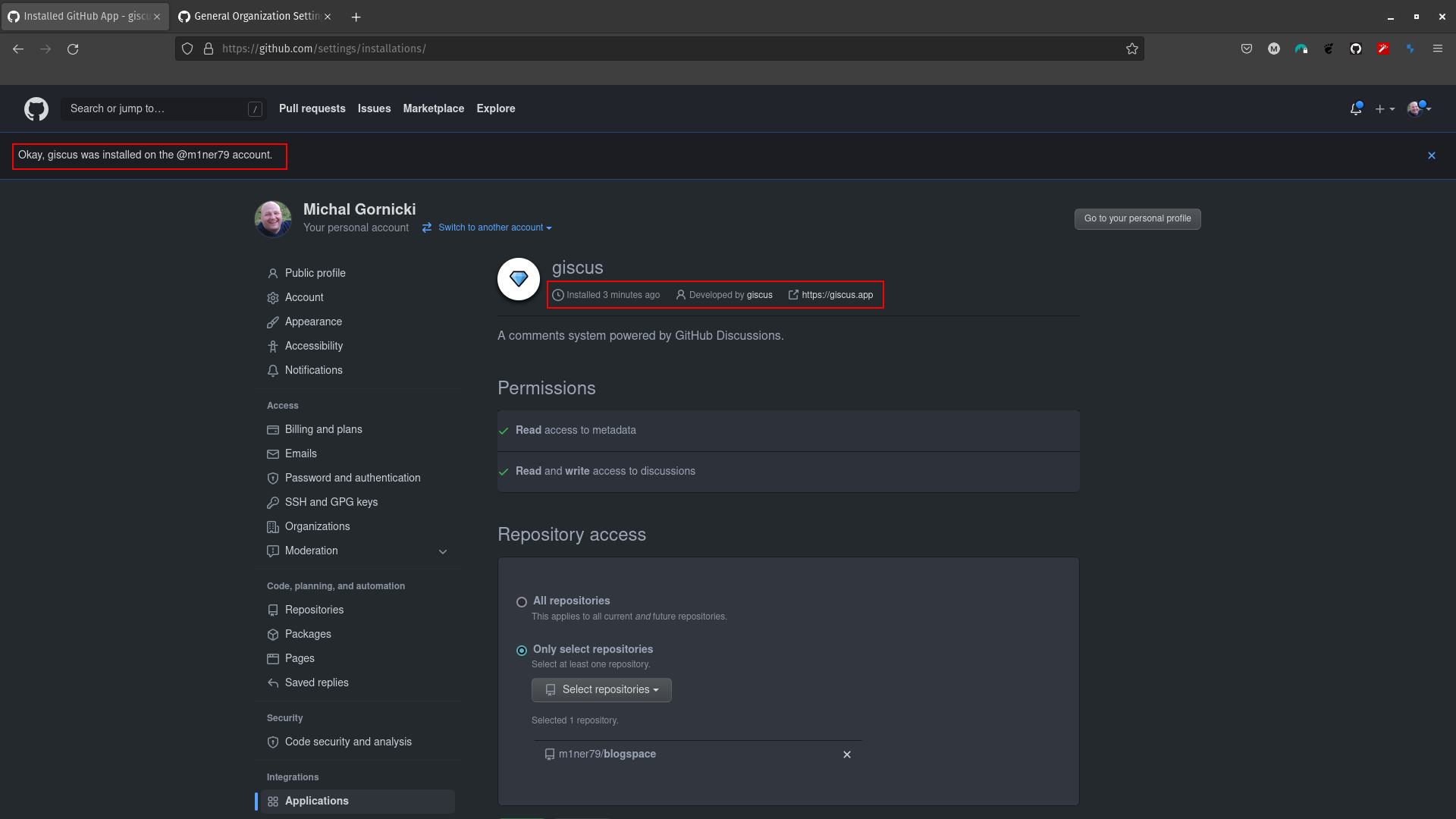Open Pull requests in header
This screenshot has width=1456, height=819.
click(312, 108)
